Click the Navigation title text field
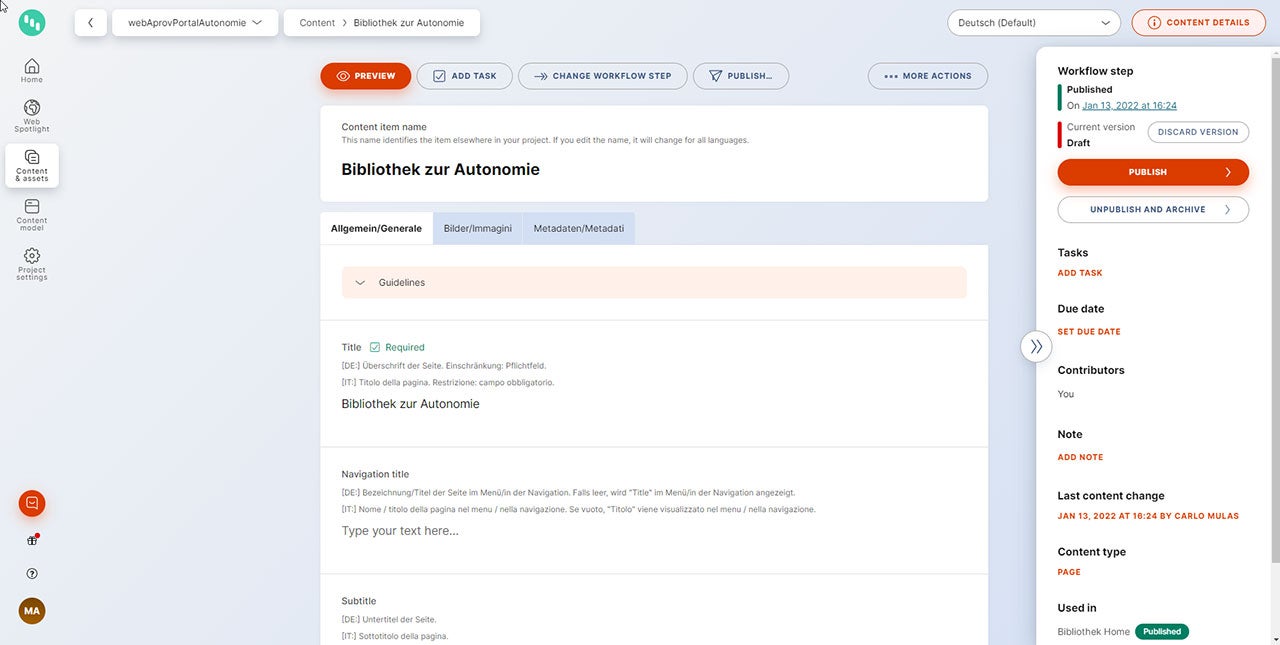This screenshot has width=1280, height=645. 654,531
